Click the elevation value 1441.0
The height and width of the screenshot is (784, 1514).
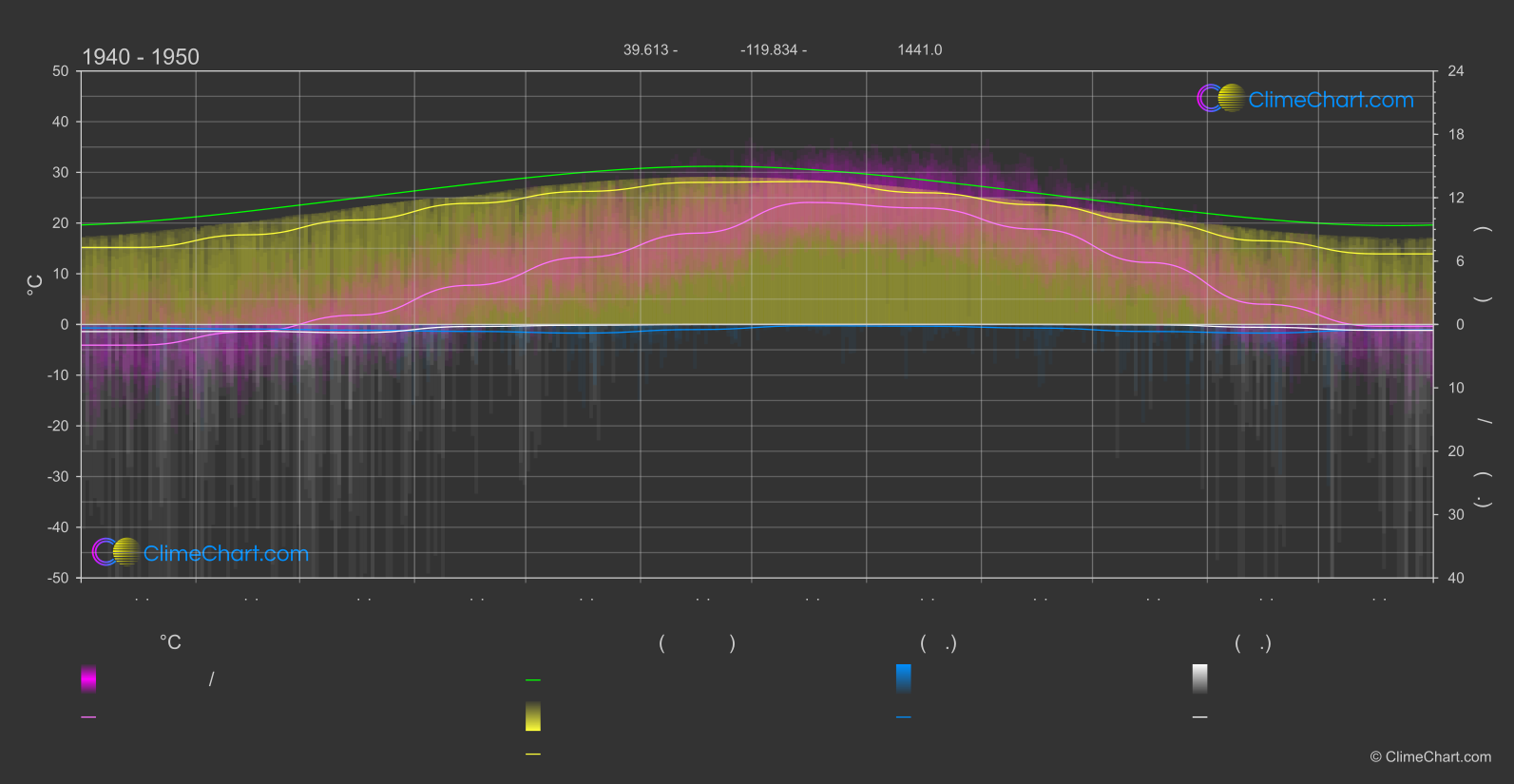coord(919,49)
